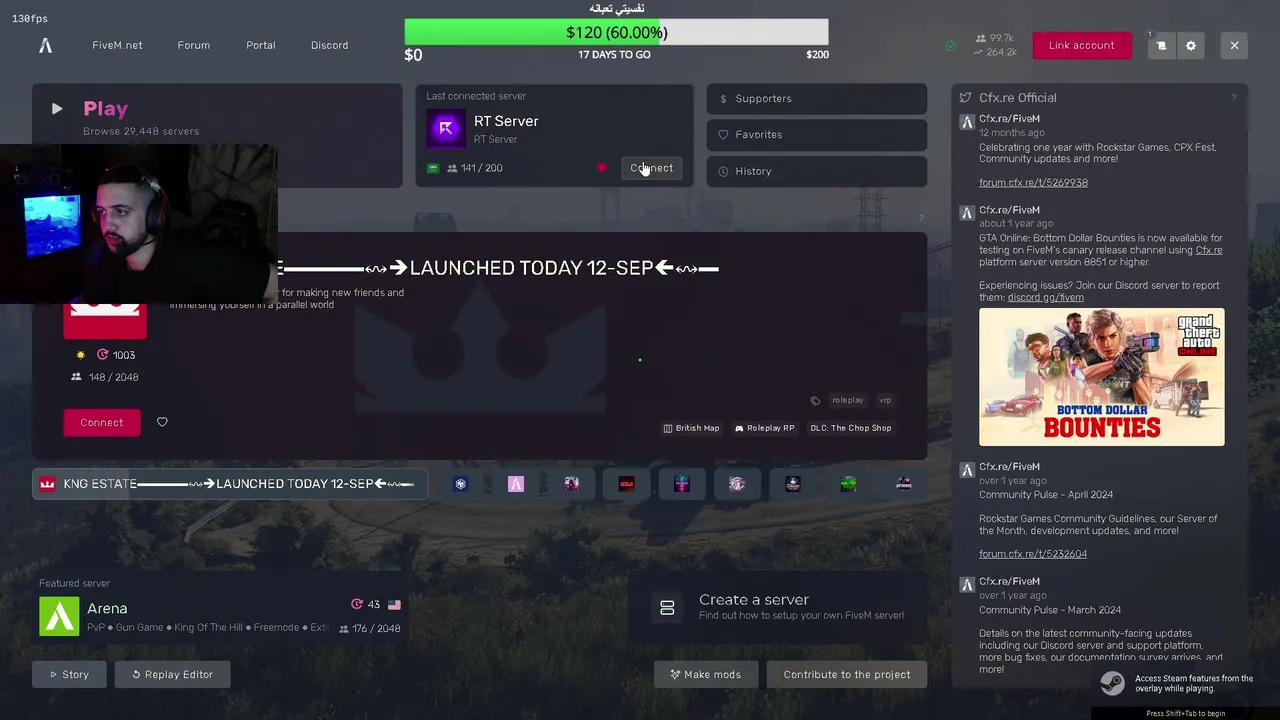Select the pink FiveM-logo server icon
1280x720 pixels.
tap(516, 484)
